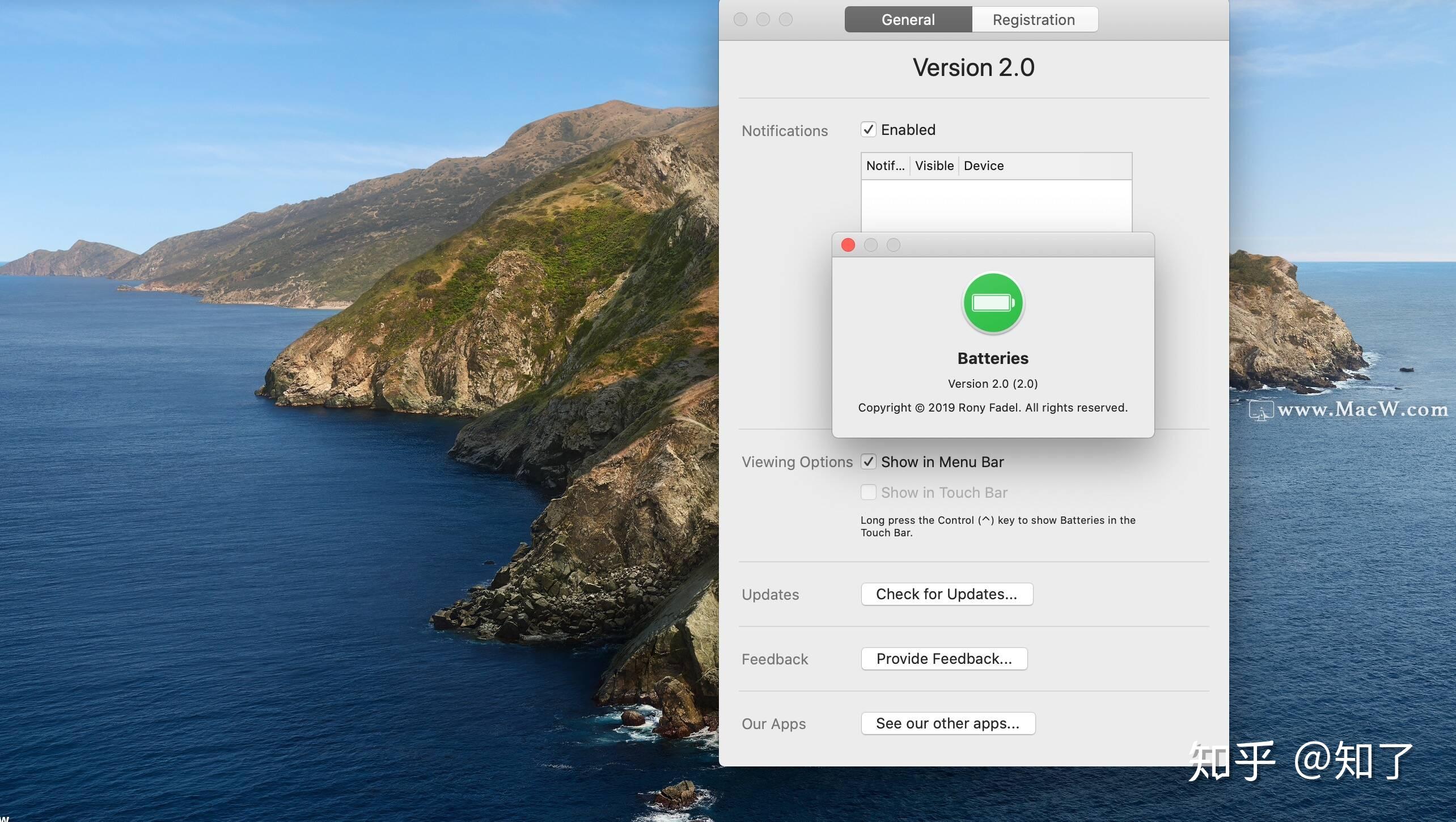Sort by the Notif... column header

[885, 166]
